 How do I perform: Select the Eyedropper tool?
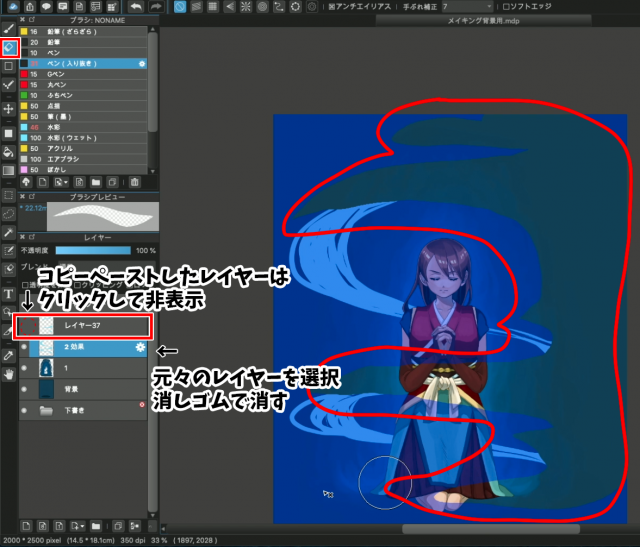tap(9, 356)
